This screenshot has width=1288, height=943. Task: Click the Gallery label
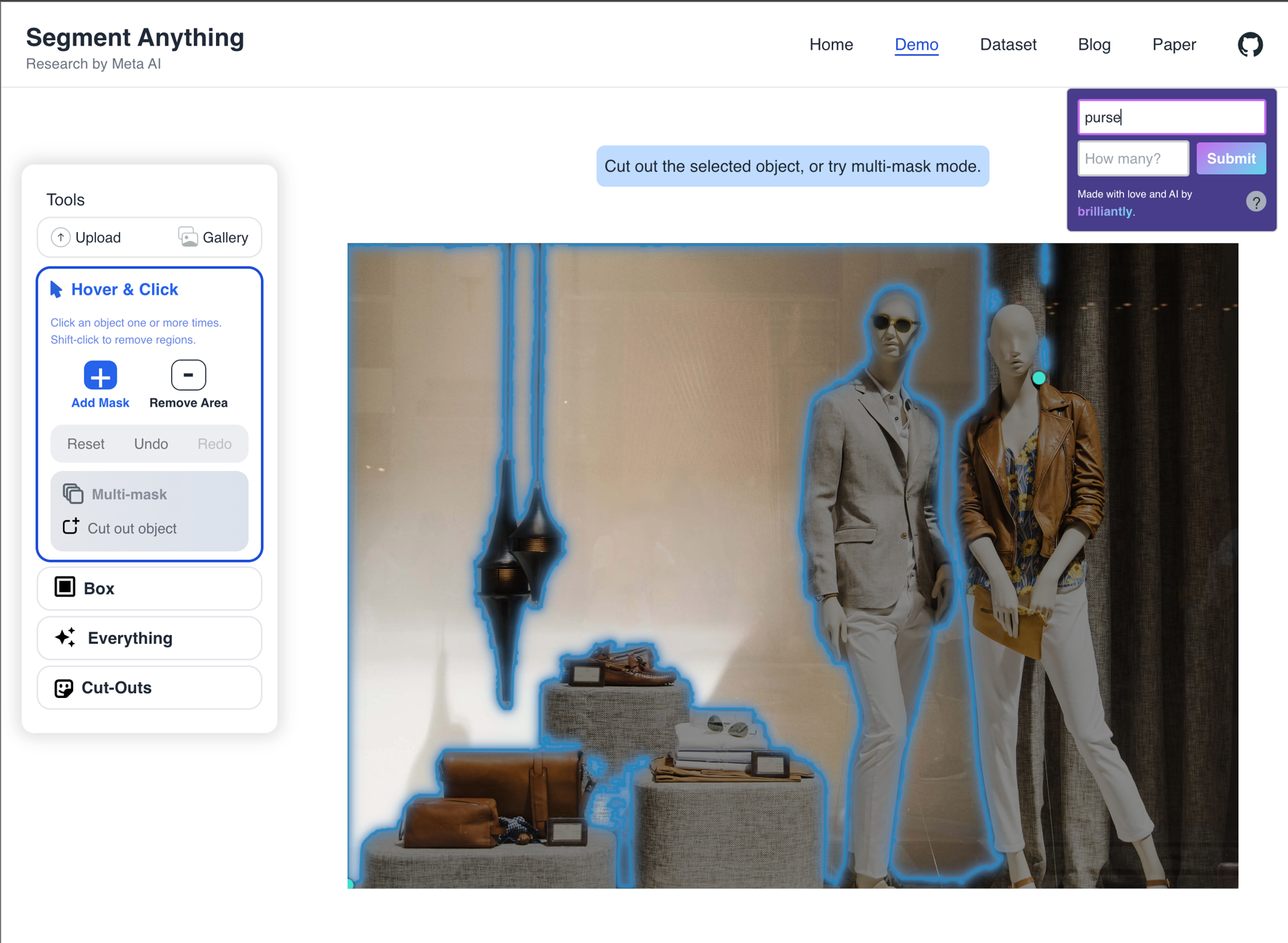point(225,238)
